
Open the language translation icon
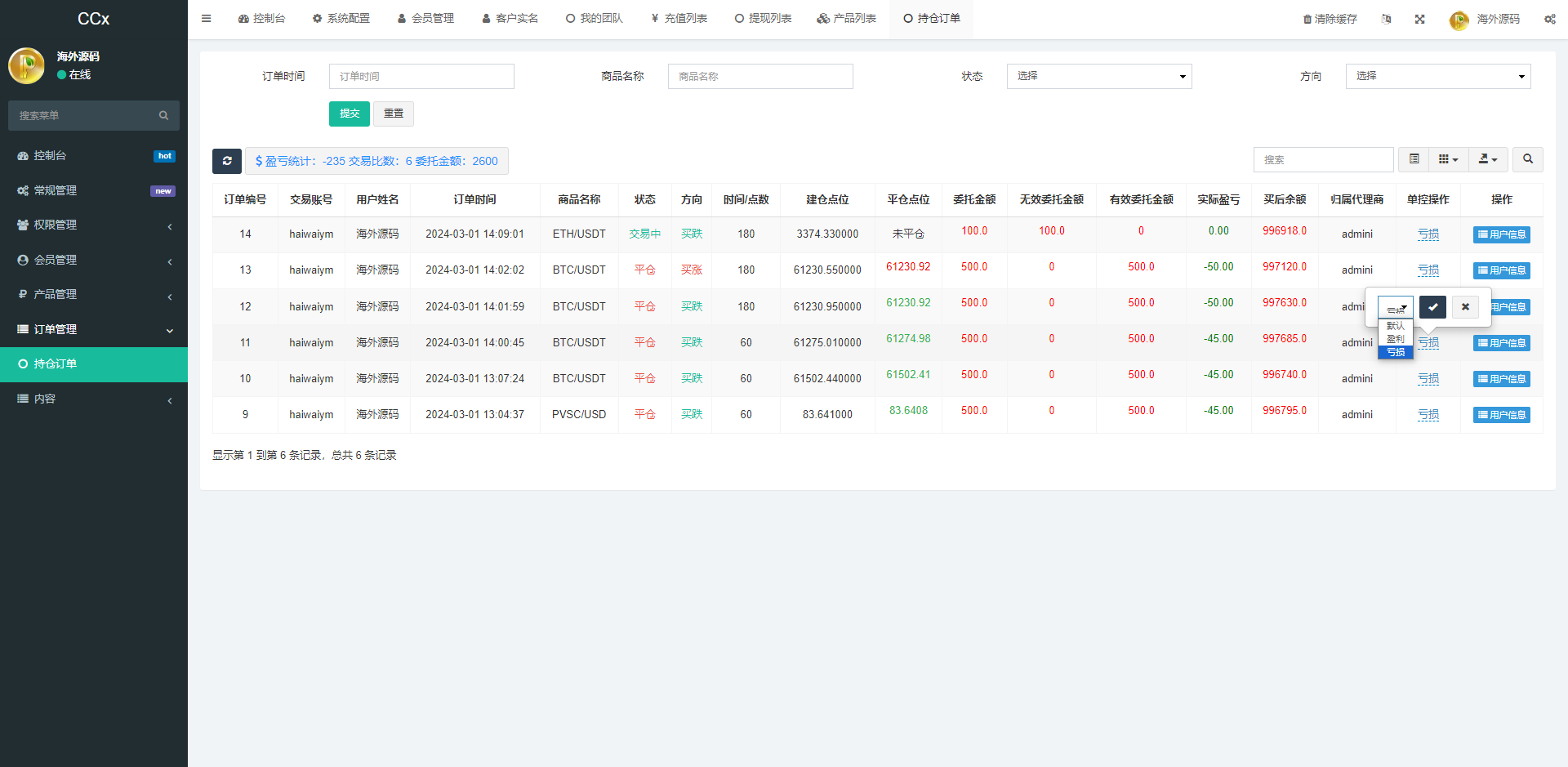[x=1386, y=19]
